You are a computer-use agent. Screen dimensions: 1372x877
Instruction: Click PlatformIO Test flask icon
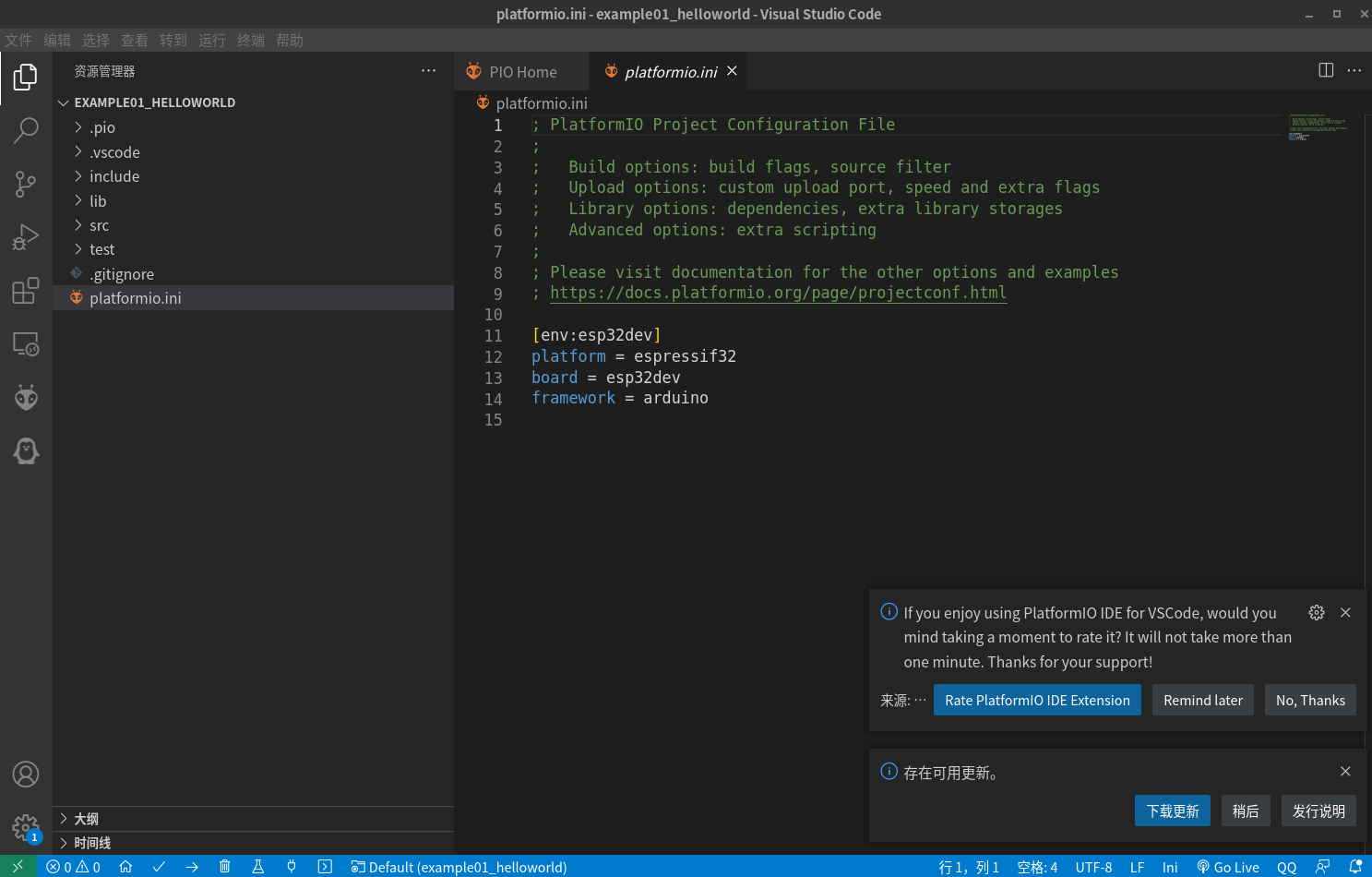(x=257, y=867)
